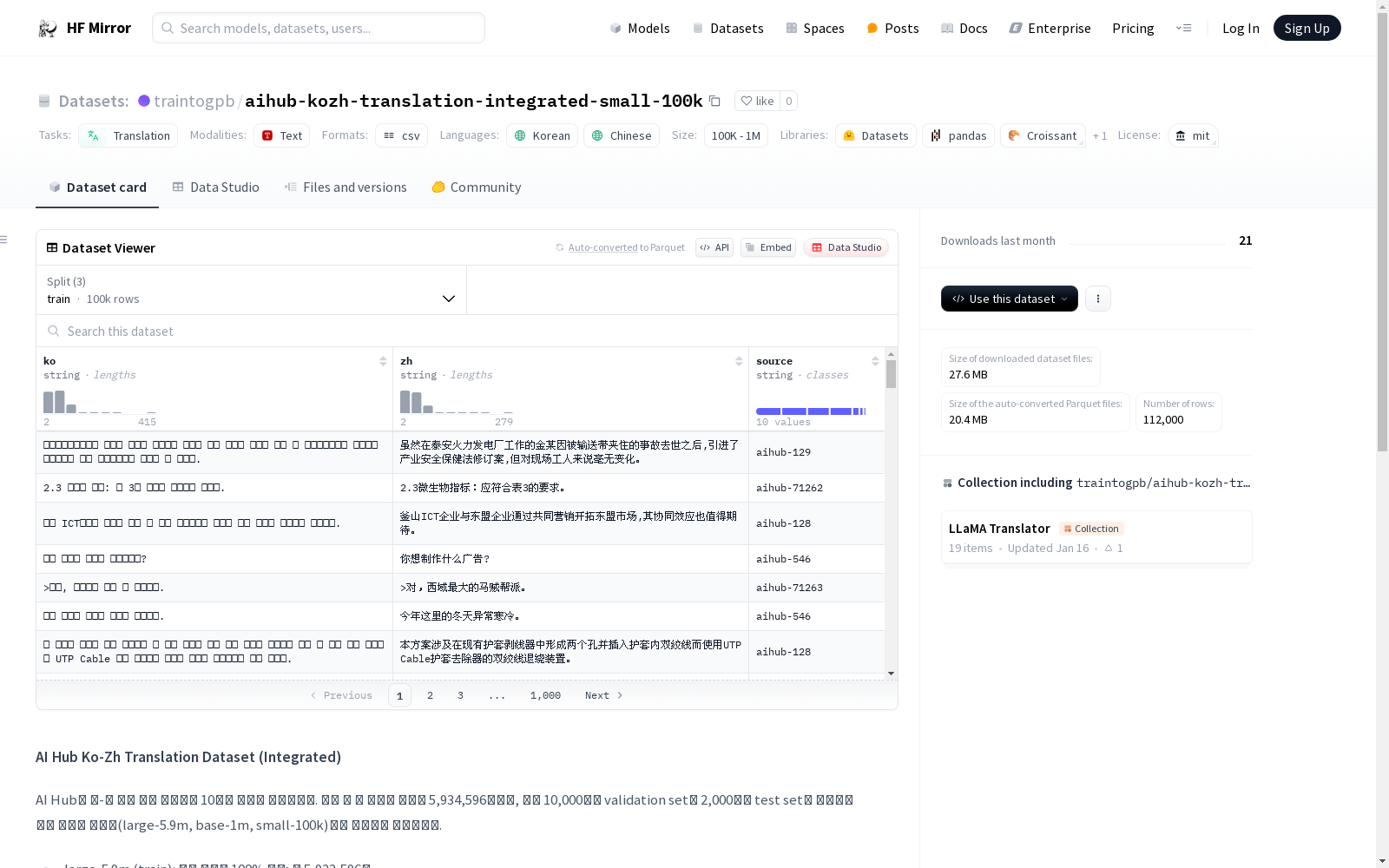Image resolution: width=1389 pixels, height=868 pixels.
Task: Click the Sign Up button
Action: (x=1307, y=28)
